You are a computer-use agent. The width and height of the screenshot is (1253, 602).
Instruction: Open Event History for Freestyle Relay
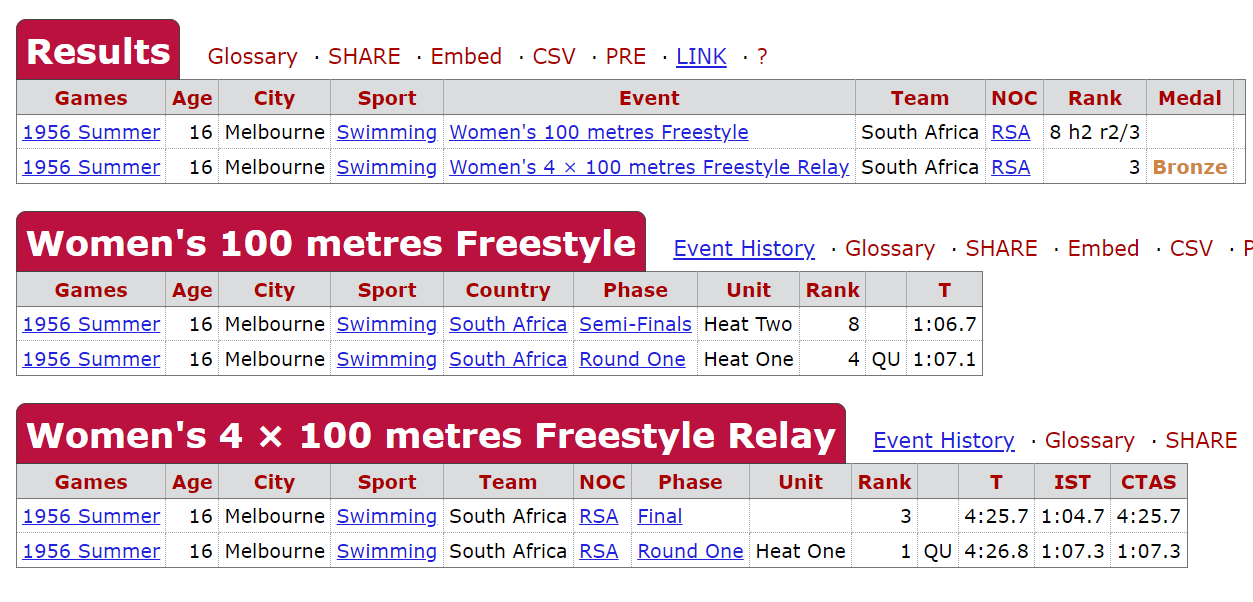coord(943,441)
